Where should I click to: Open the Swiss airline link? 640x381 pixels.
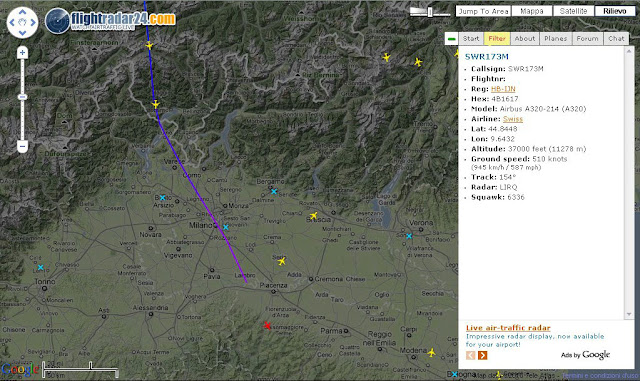[513, 119]
